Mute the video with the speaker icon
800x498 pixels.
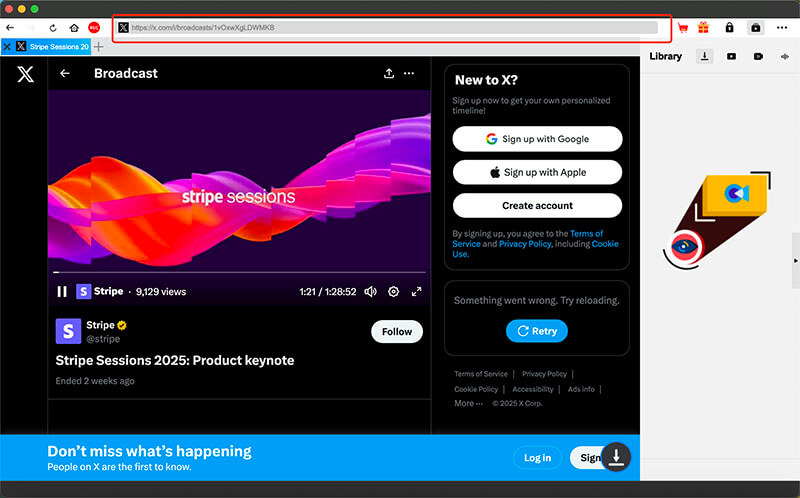(370, 291)
